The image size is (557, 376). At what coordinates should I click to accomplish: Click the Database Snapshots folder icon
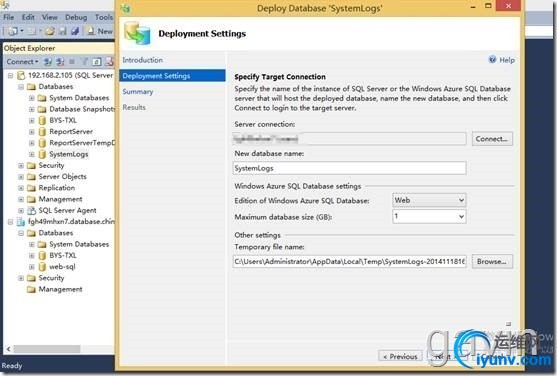click(x=42, y=109)
